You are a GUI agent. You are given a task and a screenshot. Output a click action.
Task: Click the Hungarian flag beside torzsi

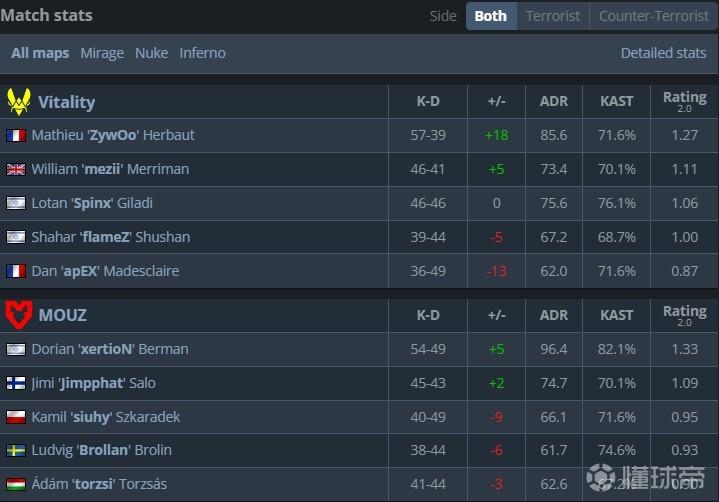[16, 485]
